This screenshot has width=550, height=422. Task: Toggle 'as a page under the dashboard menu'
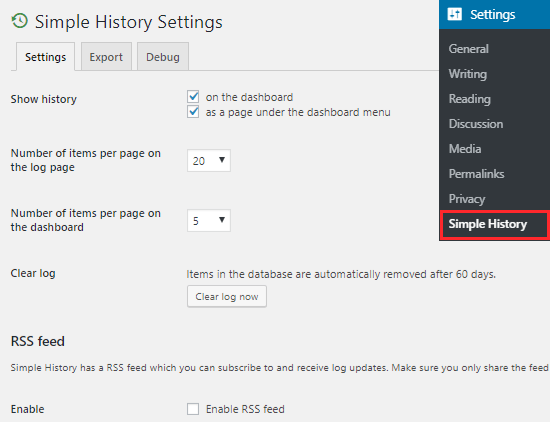(193, 112)
